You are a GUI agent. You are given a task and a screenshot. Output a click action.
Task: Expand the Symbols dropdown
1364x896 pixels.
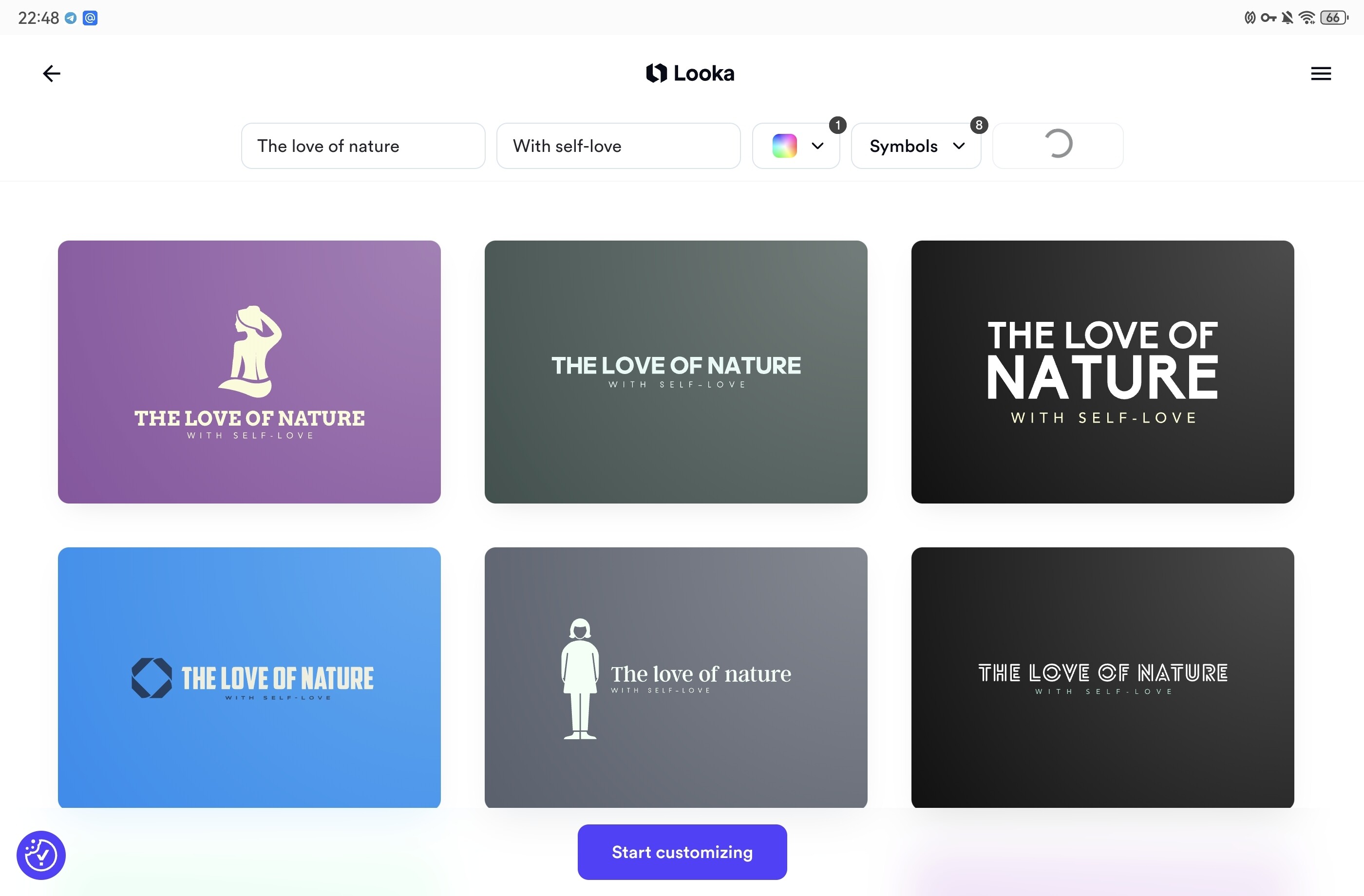tap(915, 146)
